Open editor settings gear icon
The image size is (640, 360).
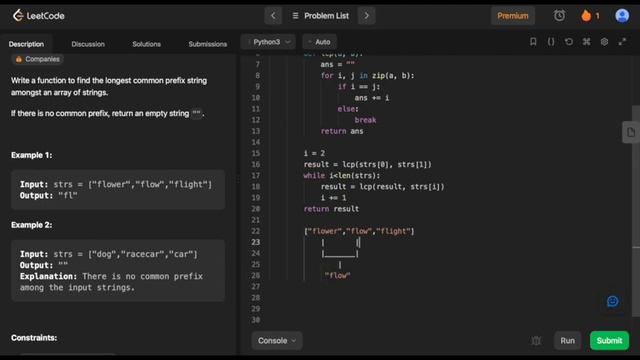[x=604, y=42]
